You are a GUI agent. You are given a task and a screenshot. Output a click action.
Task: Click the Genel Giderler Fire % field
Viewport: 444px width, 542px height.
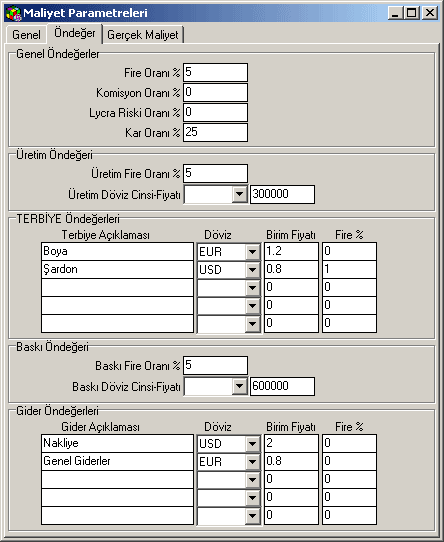click(x=349, y=461)
